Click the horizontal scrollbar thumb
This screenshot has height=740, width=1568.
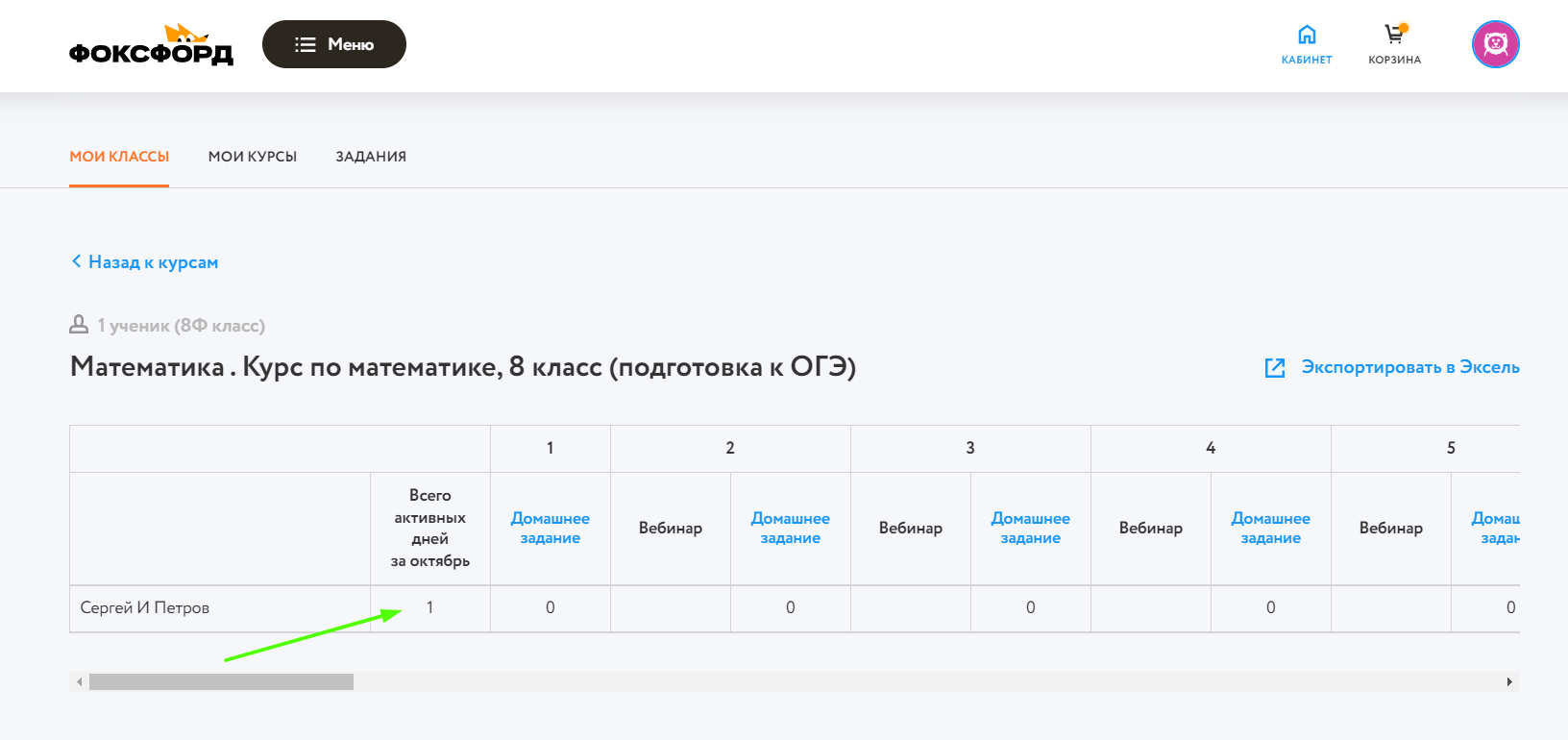pos(221,681)
